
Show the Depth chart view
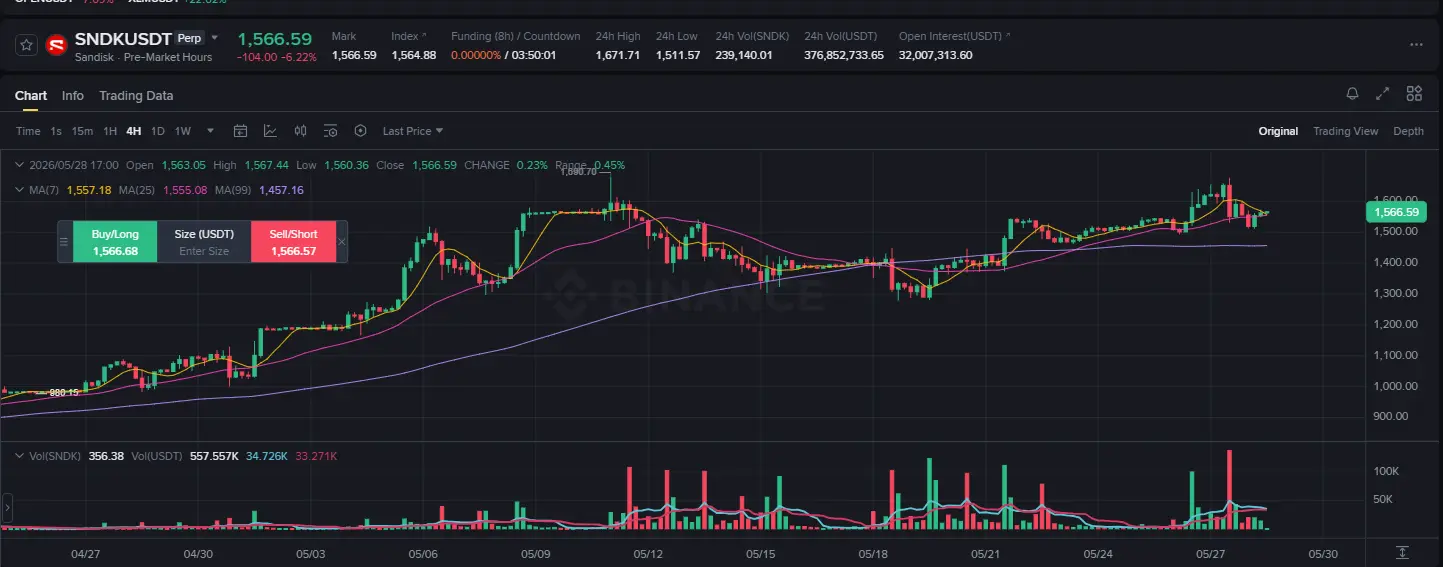1408,131
